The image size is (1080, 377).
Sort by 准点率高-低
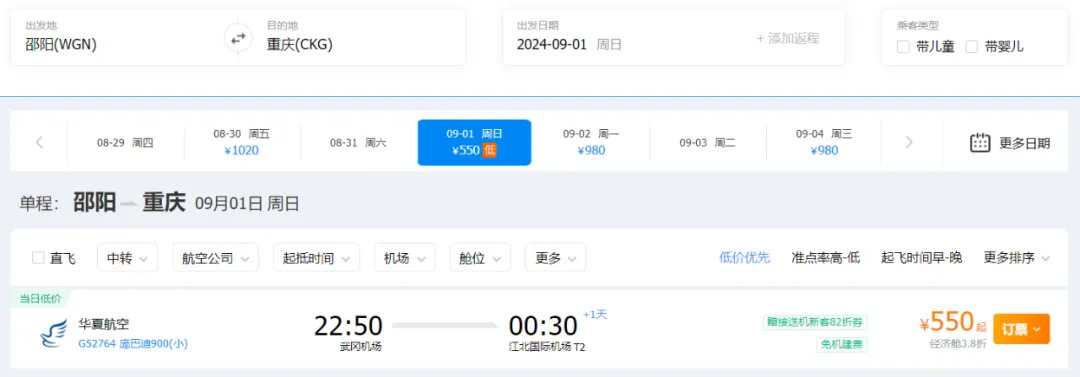826,258
